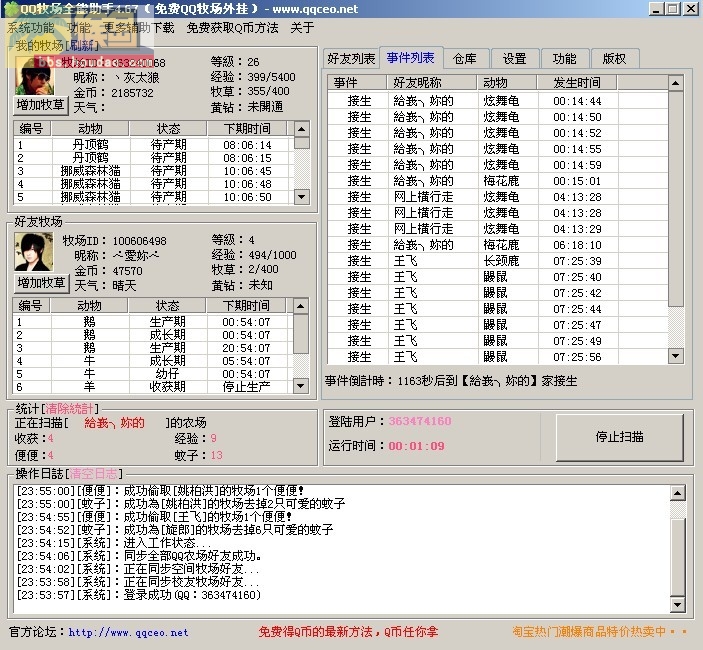Open the official forum link http://www.qqceo.net
Image resolution: width=703 pixels, height=650 pixels.
pyautogui.click(x=128, y=632)
